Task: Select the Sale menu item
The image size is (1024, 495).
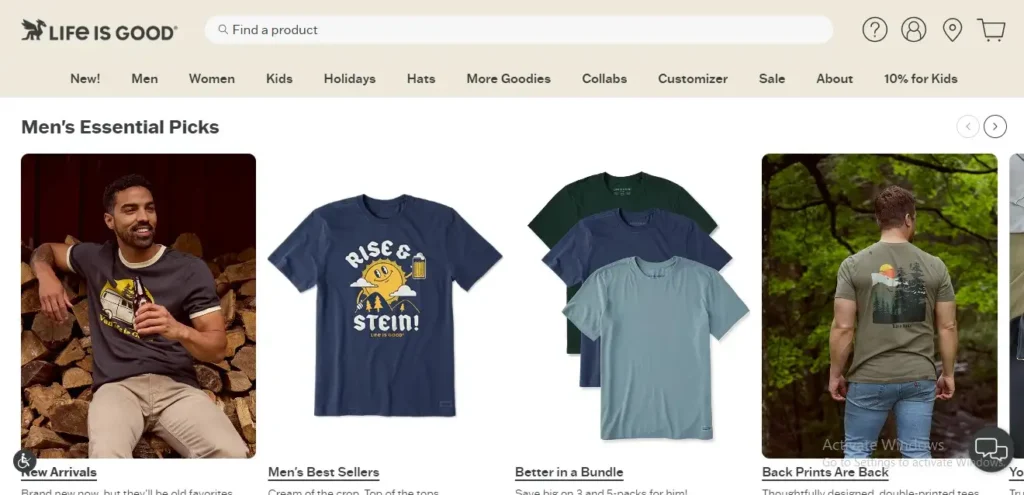Action: (772, 79)
